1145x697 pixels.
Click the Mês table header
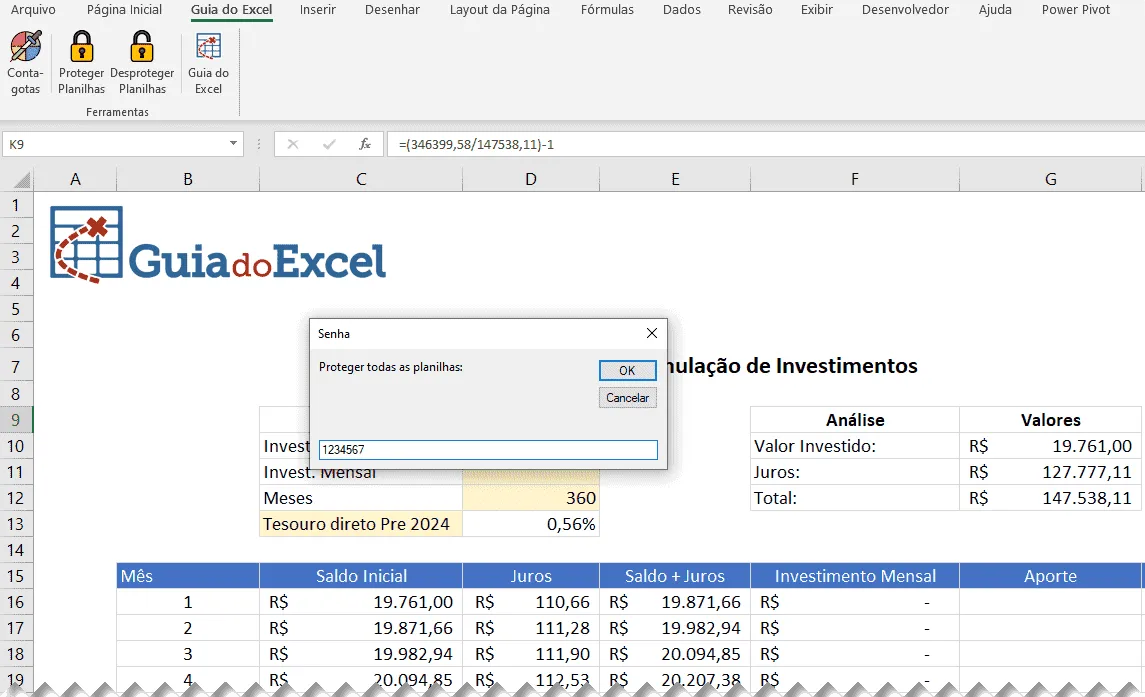click(x=188, y=576)
